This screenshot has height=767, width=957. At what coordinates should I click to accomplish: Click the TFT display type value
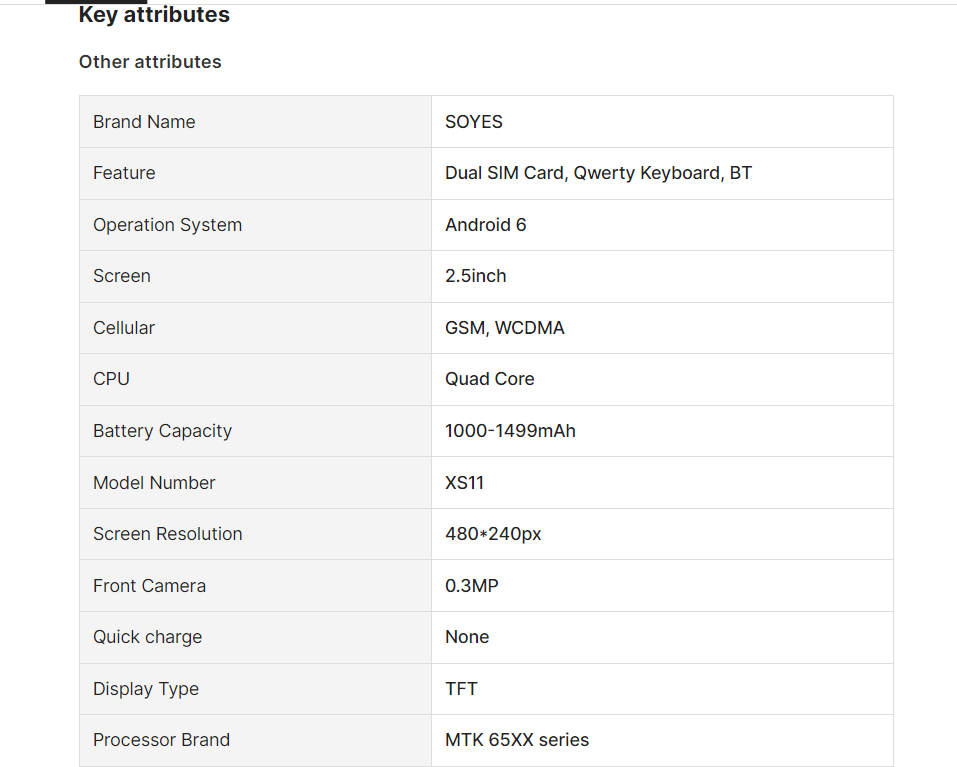[461, 689]
